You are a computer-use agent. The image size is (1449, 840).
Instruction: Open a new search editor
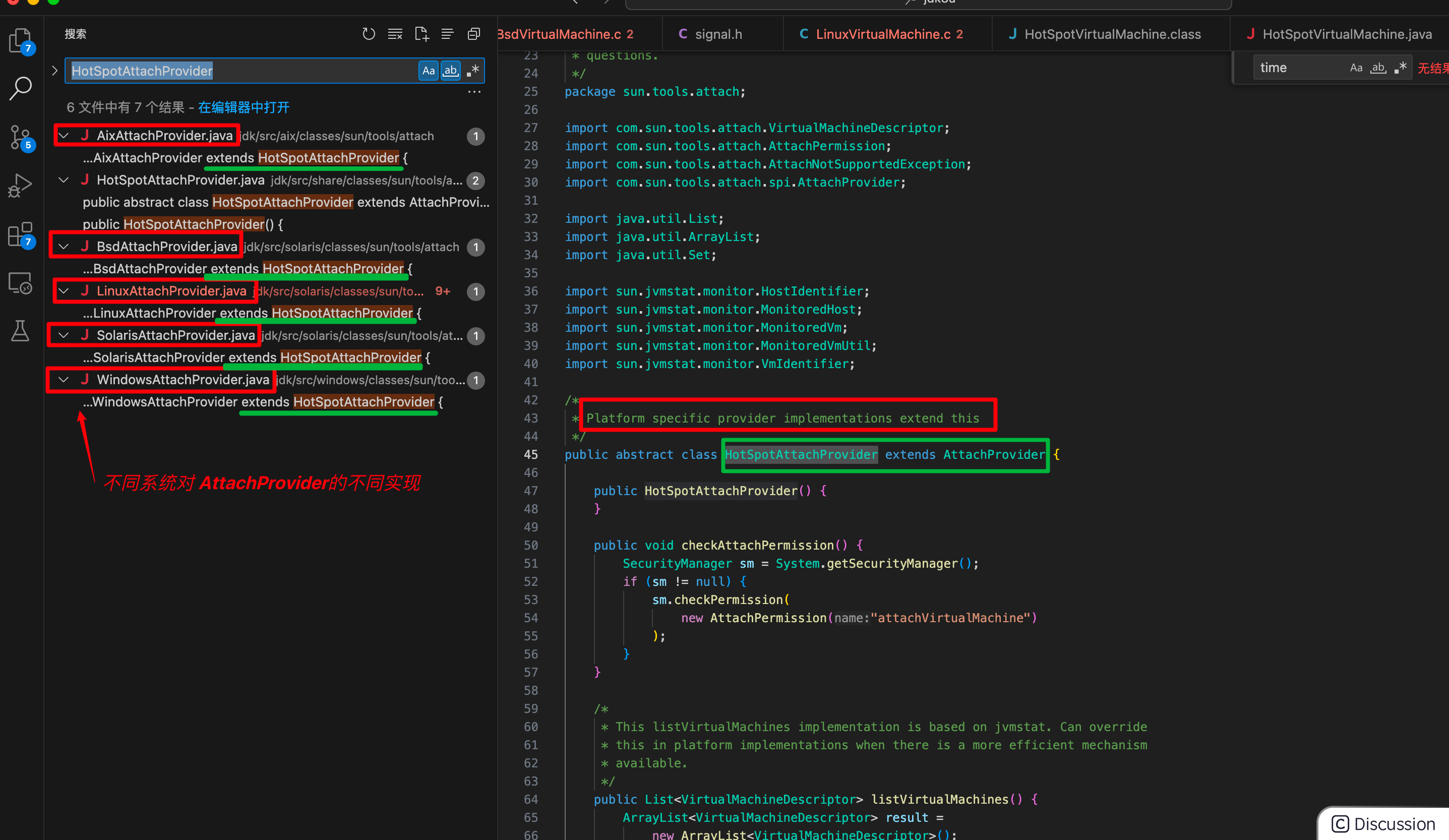[x=421, y=34]
